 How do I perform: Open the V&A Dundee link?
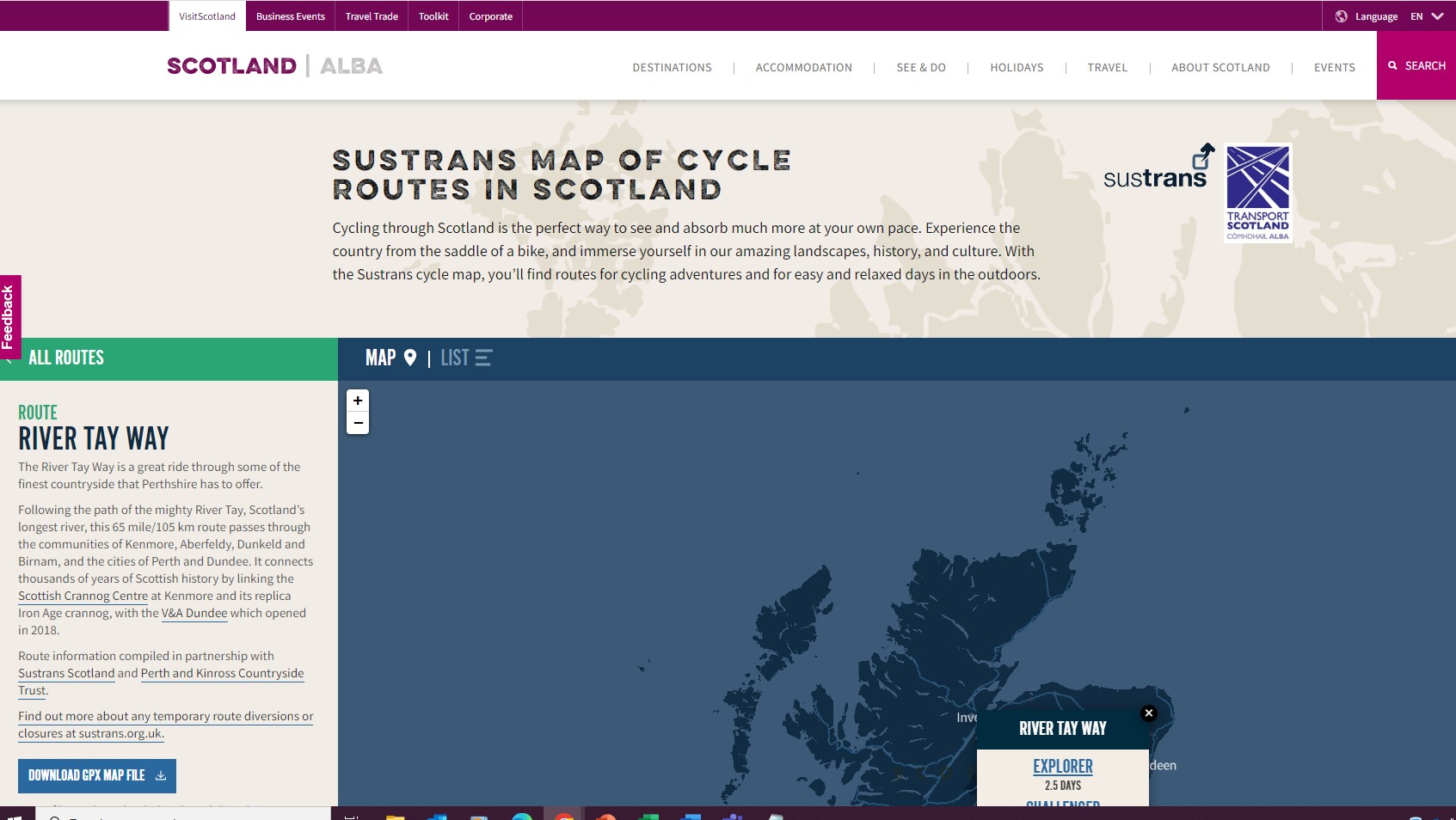pos(194,613)
